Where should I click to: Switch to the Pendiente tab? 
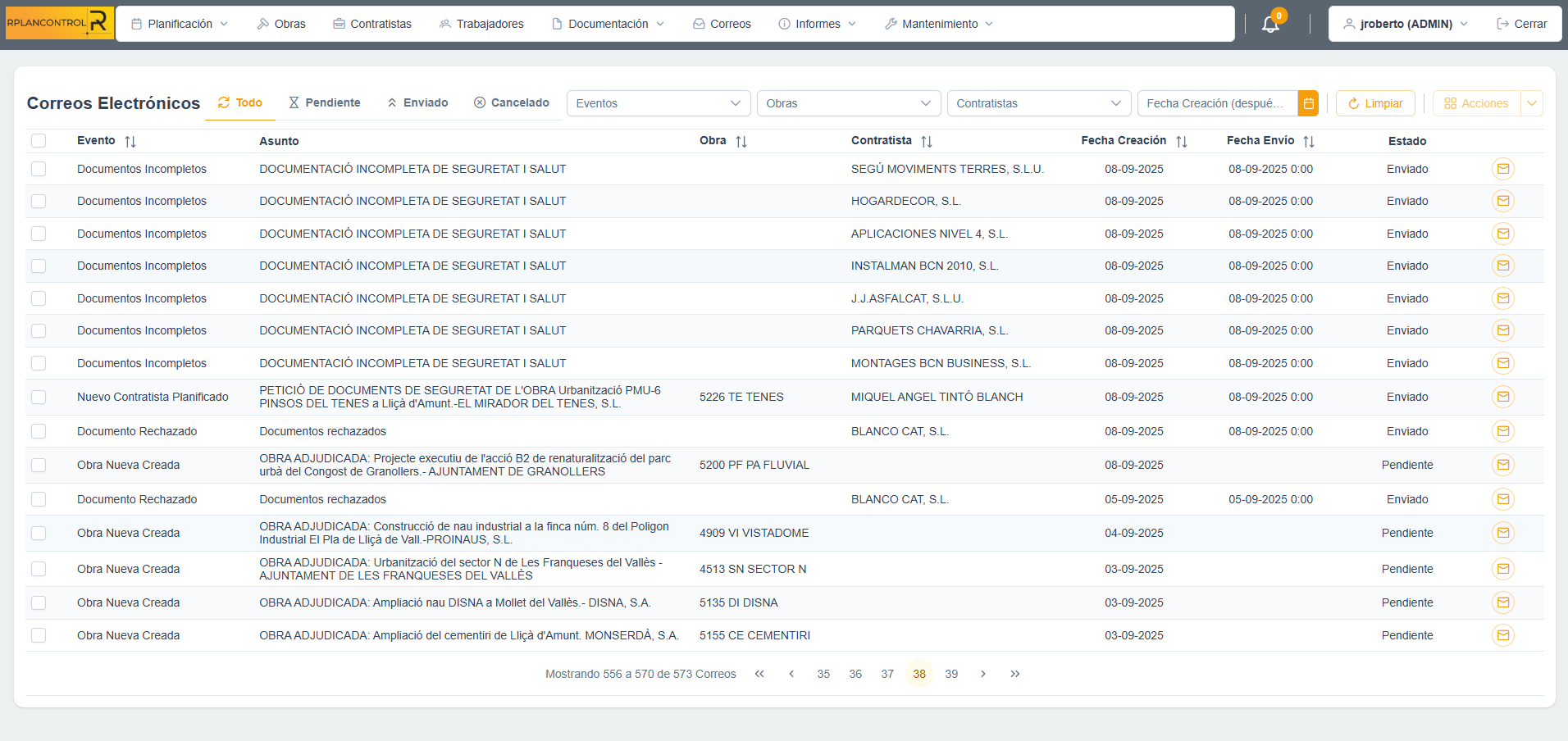325,102
